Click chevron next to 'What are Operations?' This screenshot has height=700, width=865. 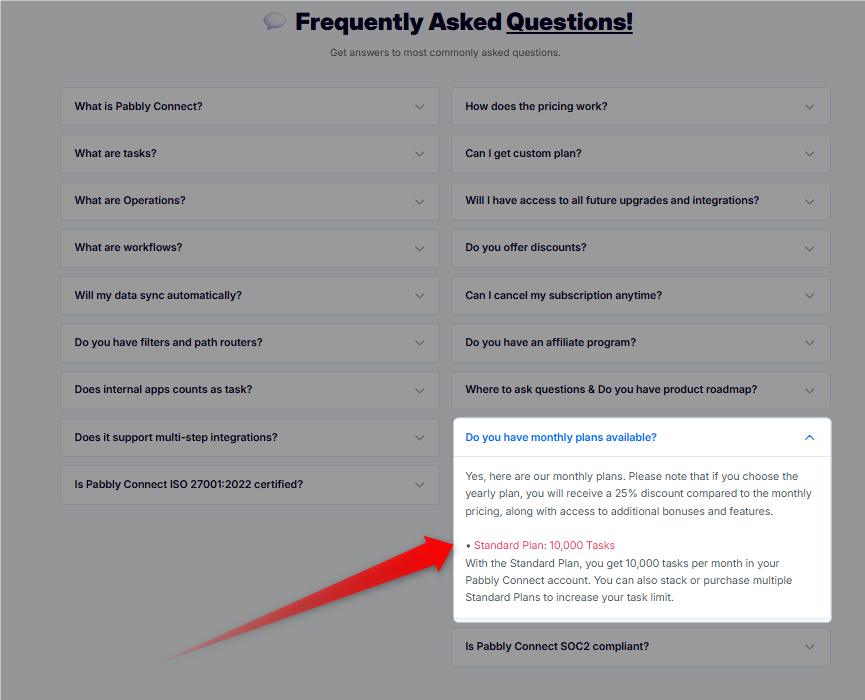[419, 201]
